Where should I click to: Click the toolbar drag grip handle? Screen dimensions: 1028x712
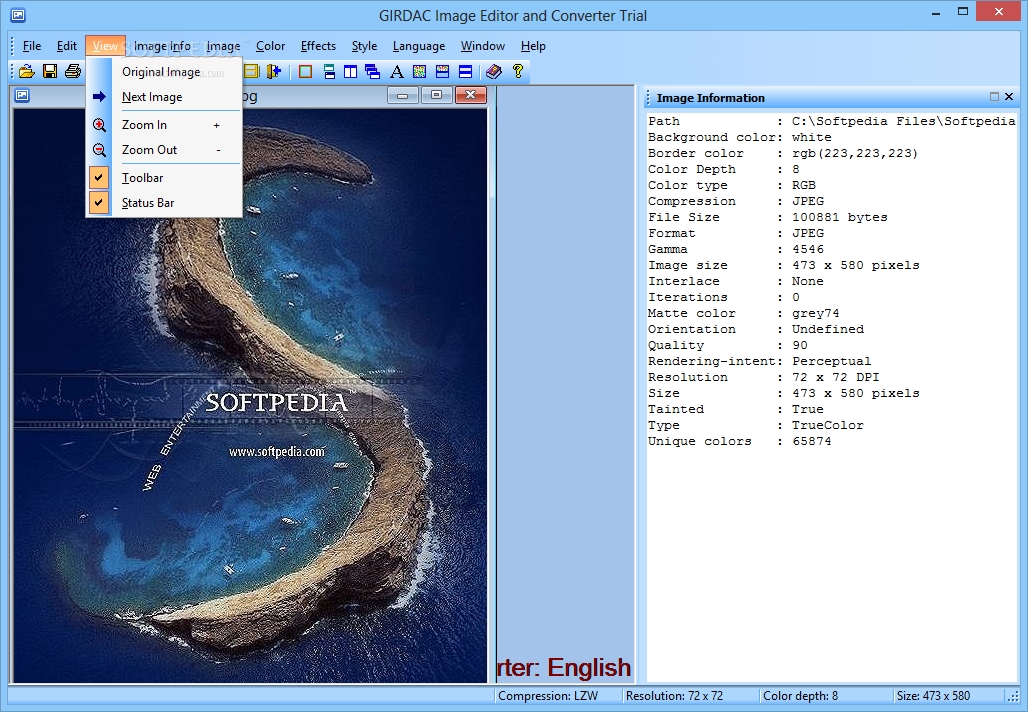coord(12,71)
